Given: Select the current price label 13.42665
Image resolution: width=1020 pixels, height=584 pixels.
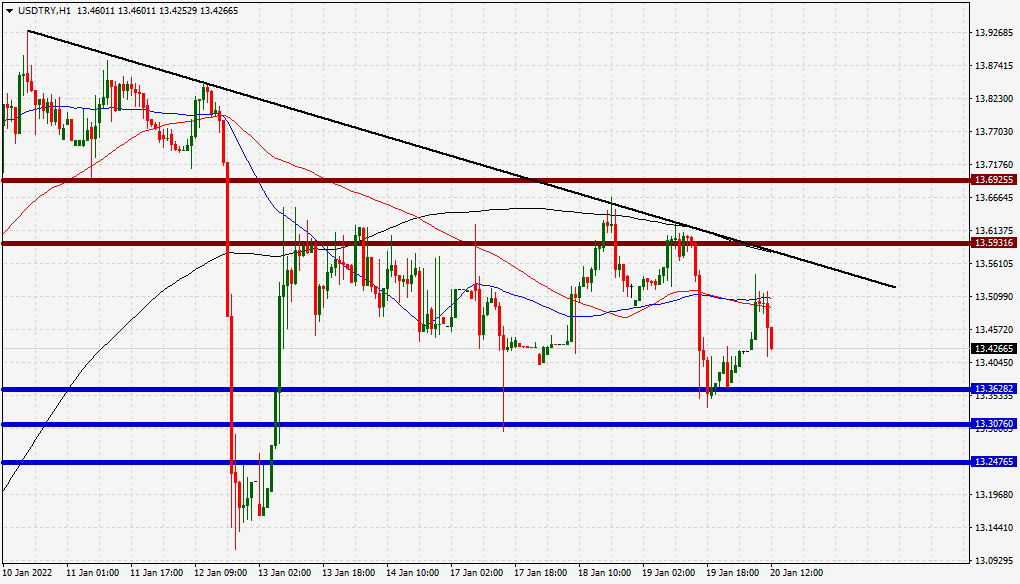Looking at the screenshot, I should [993, 349].
